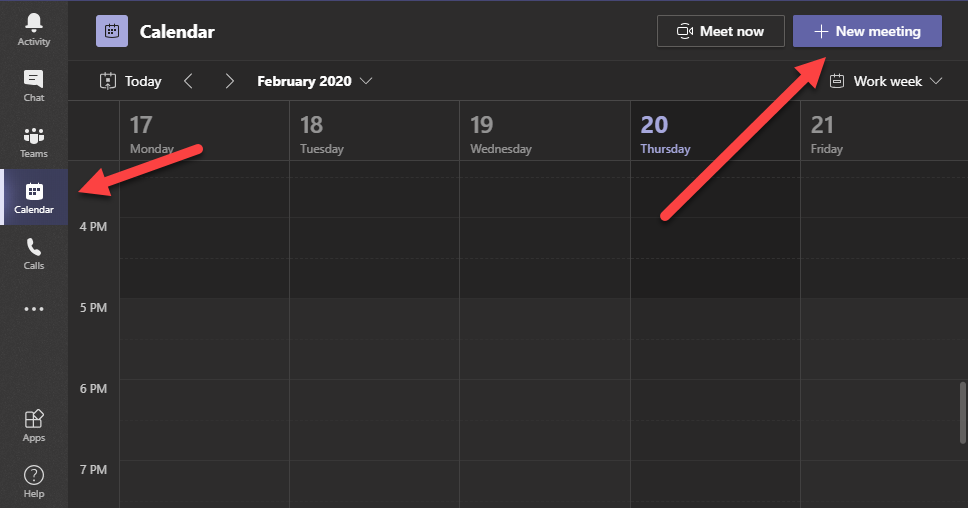Jump to Today in the calendar
Screen dimensions: 968x508
[130, 81]
